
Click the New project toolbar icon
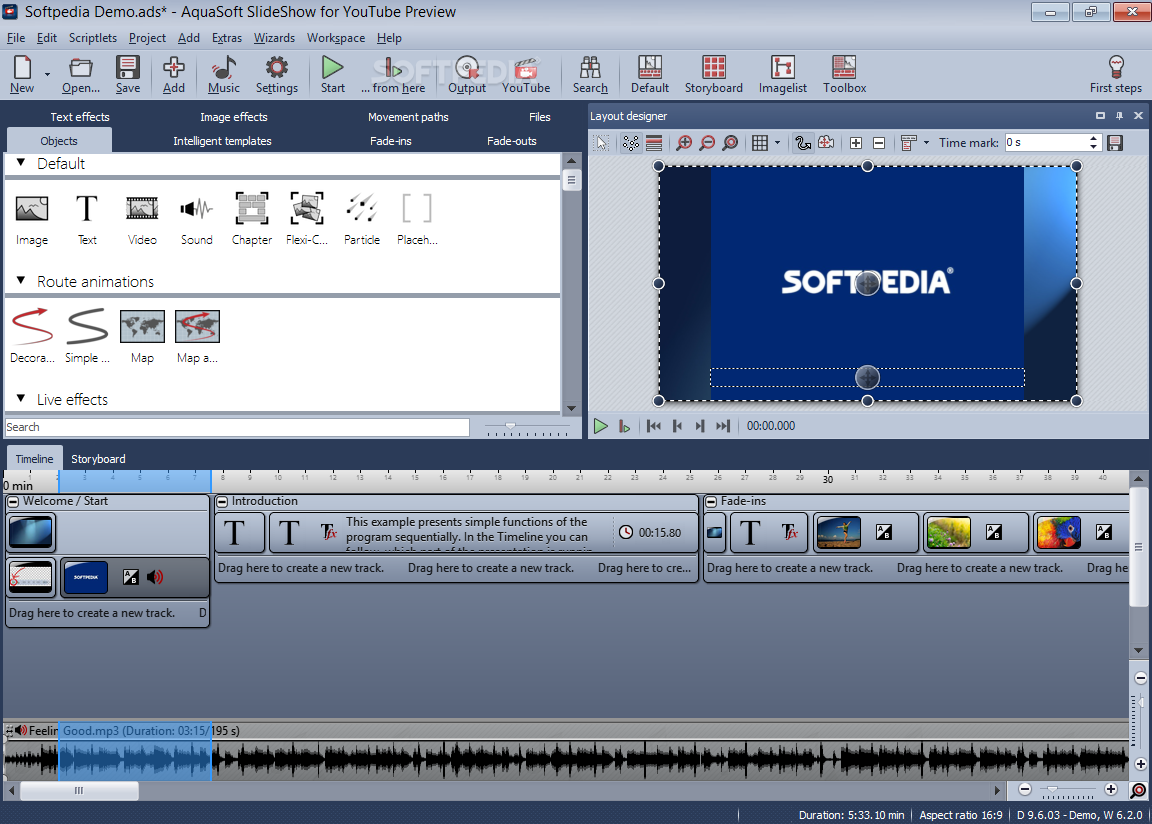point(22,74)
